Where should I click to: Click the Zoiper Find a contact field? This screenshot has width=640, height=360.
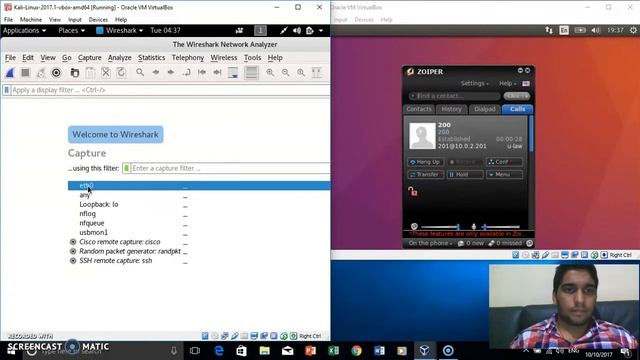coord(454,96)
